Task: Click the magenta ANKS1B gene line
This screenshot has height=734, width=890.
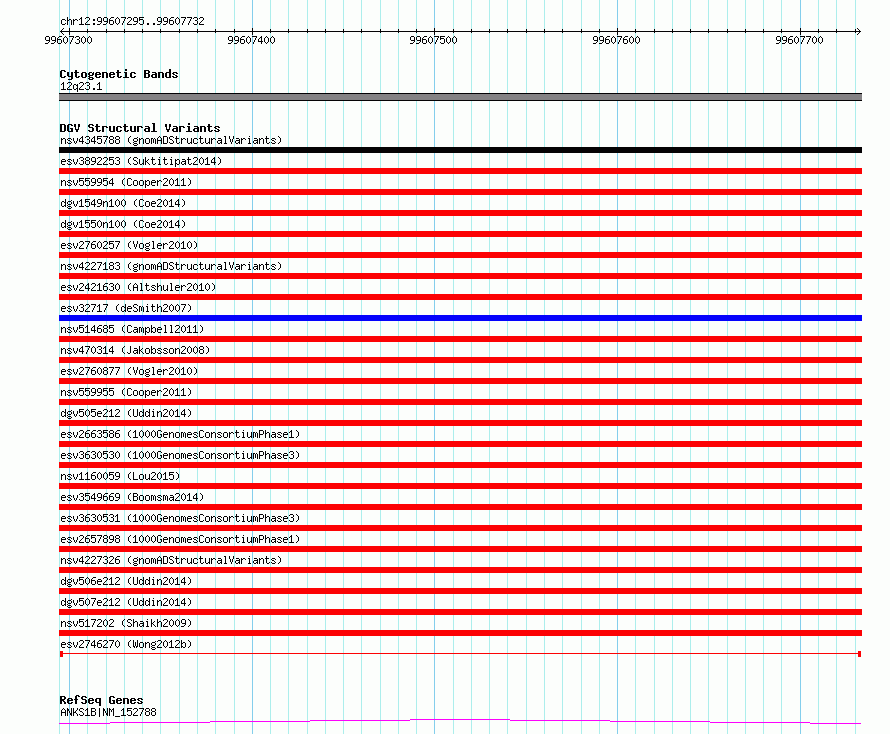Action: pos(460,722)
